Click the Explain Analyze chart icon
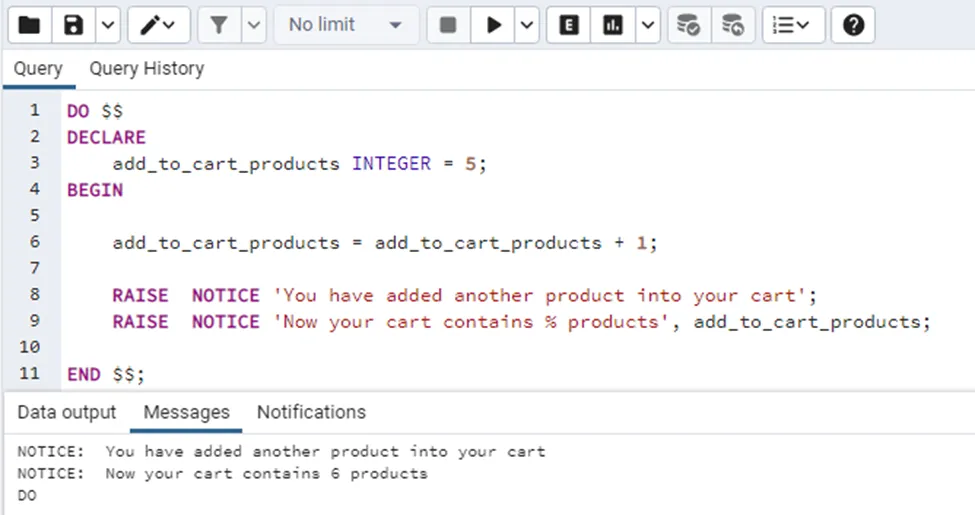 (612, 25)
